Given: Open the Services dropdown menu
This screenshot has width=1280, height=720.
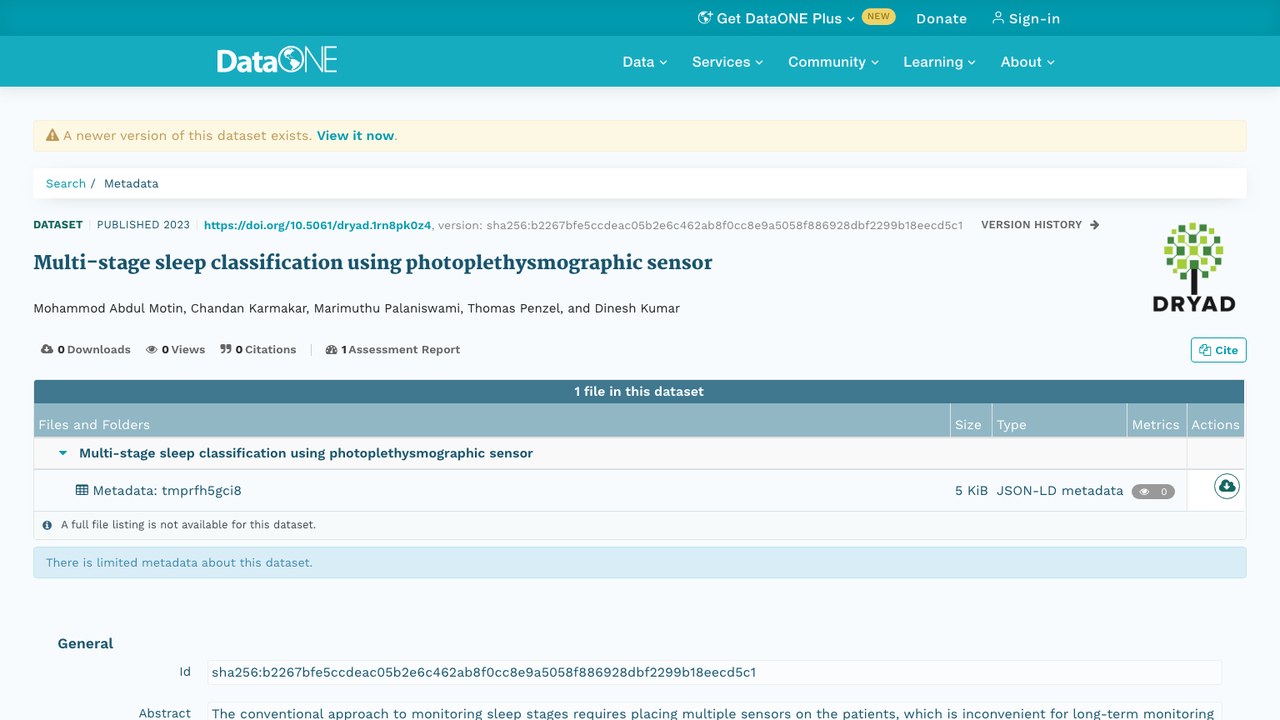Looking at the screenshot, I should point(728,62).
